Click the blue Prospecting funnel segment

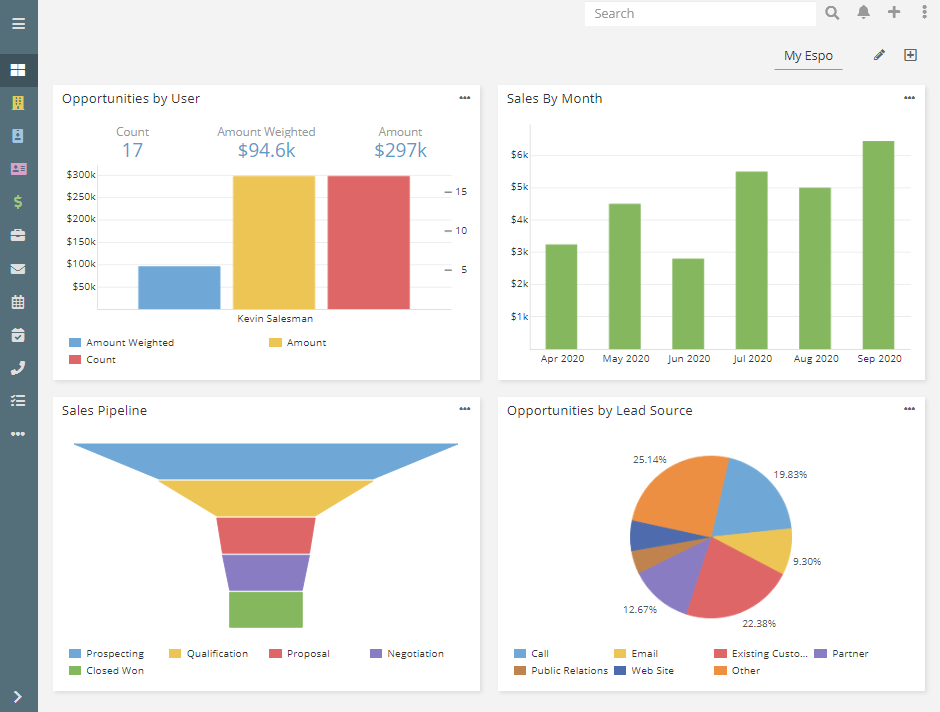(266, 461)
